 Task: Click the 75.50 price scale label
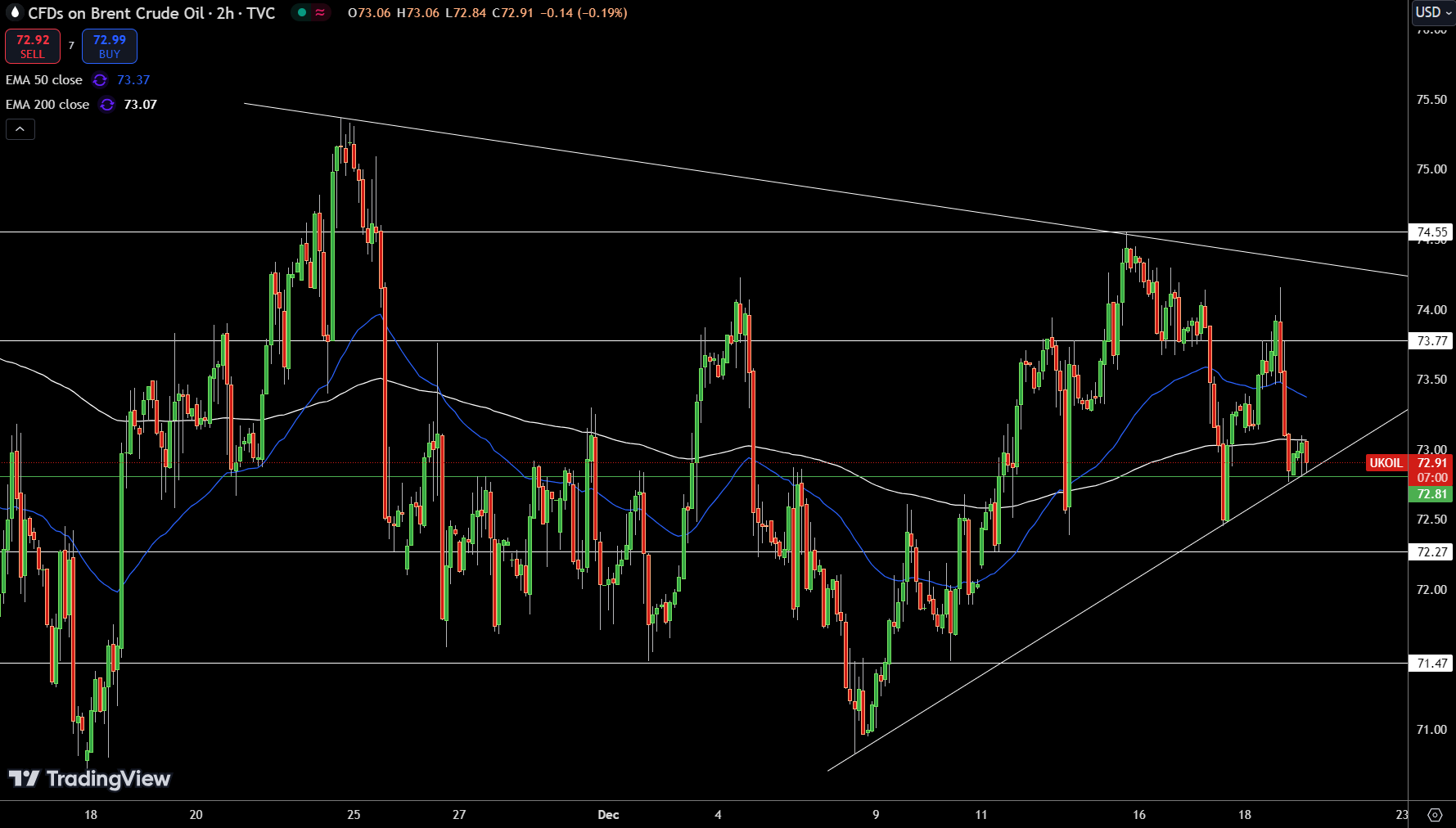(x=1431, y=99)
